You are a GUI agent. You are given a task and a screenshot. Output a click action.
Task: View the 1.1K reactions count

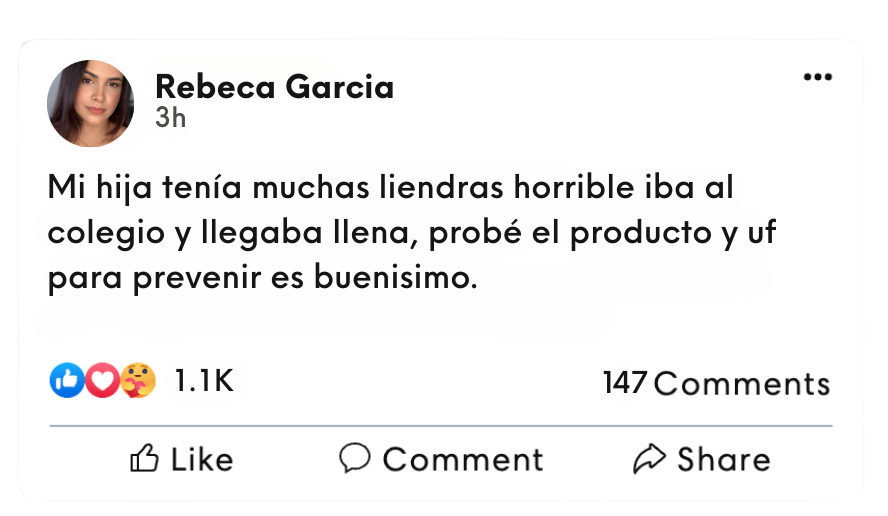pyautogui.click(x=204, y=380)
